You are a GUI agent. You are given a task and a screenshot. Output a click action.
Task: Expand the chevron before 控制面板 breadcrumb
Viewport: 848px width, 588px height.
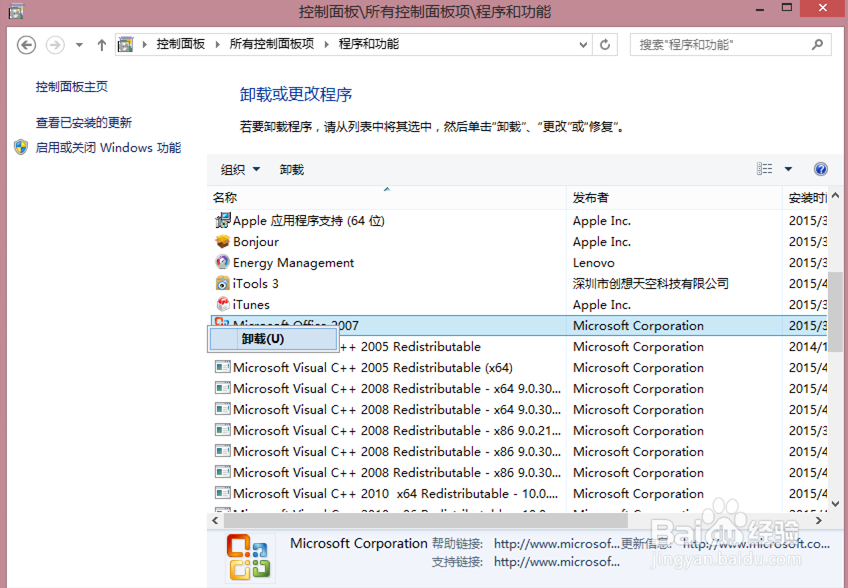[x=144, y=44]
